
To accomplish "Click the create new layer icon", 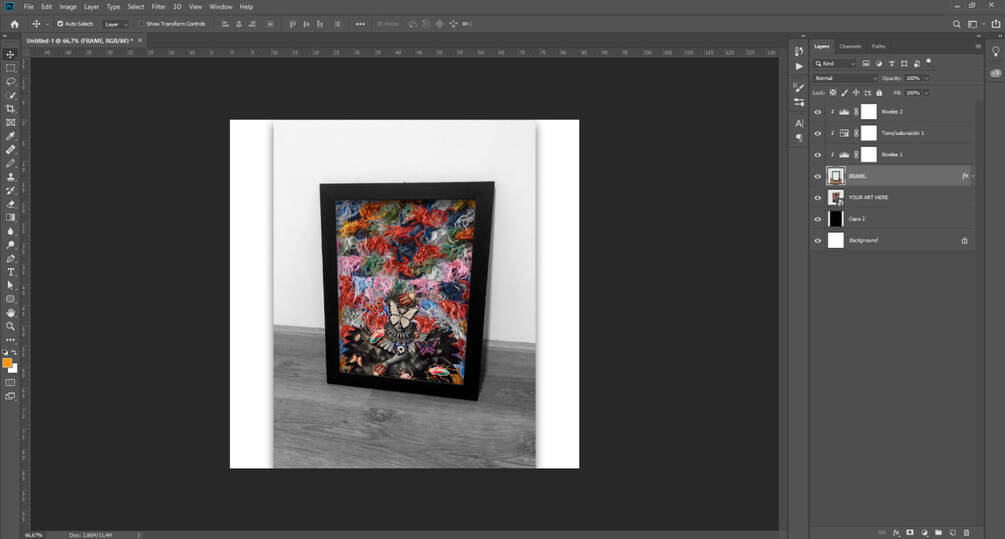I will (x=952, y=533).
